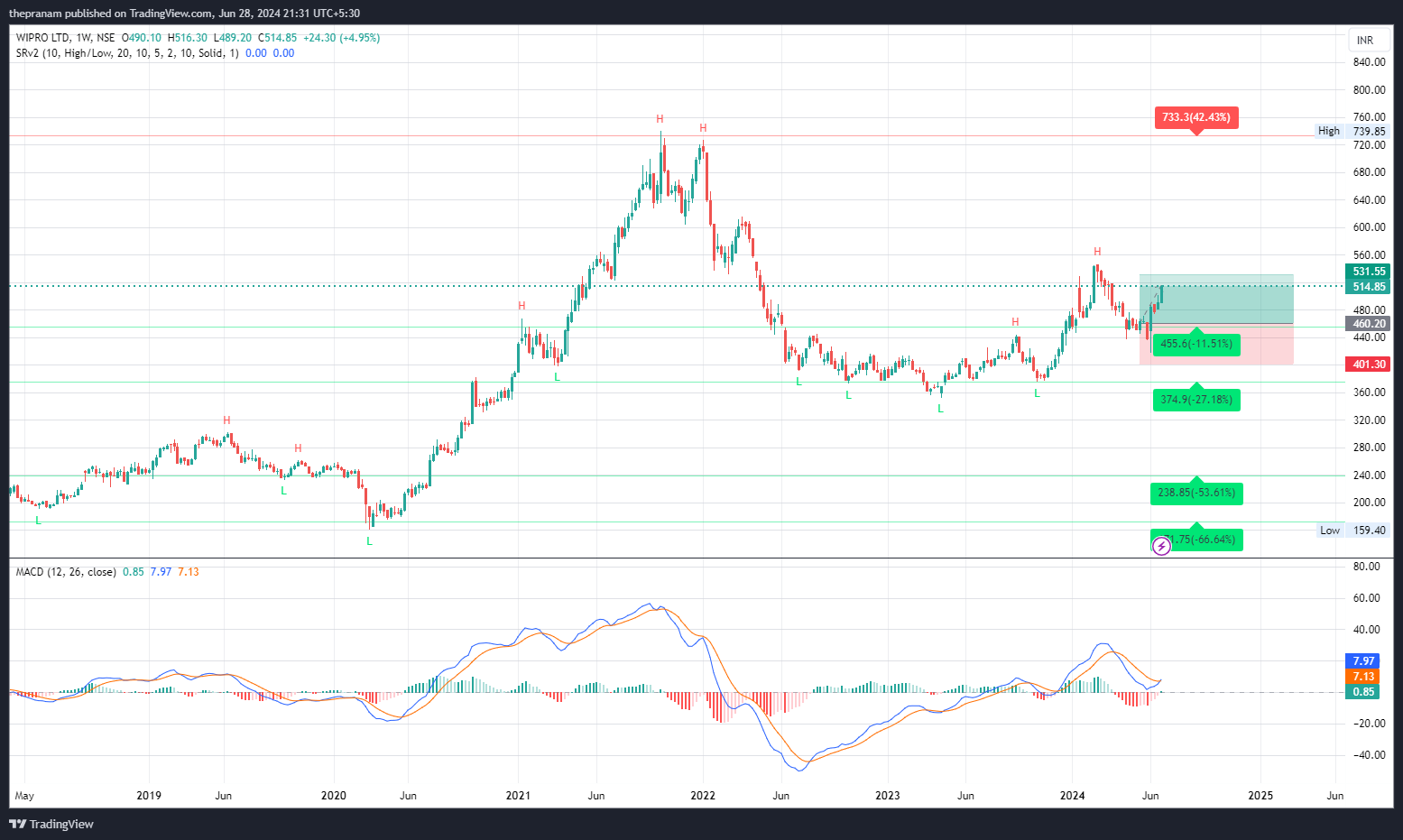Click the close value C514.85
This screenshot has width=1403, height=840.
[277, 38]
